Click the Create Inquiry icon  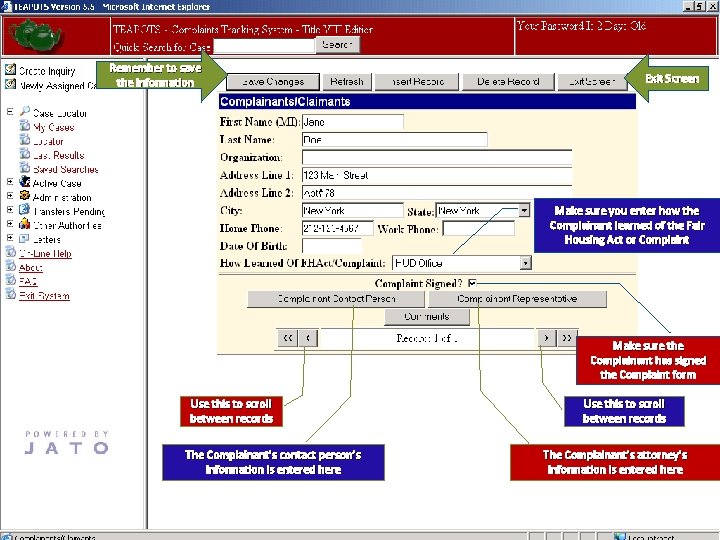pyautogui.click(x=10, y=69)
